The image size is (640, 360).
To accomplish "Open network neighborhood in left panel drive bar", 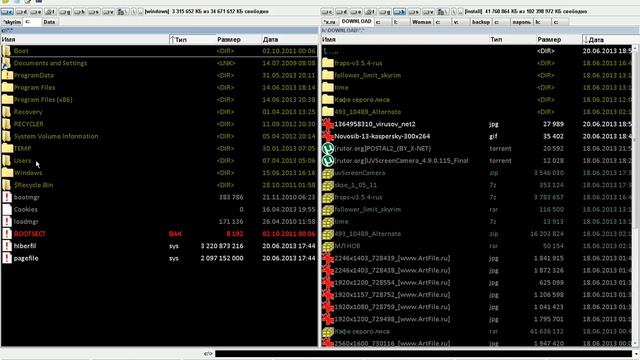I will [x=122, y=12].
